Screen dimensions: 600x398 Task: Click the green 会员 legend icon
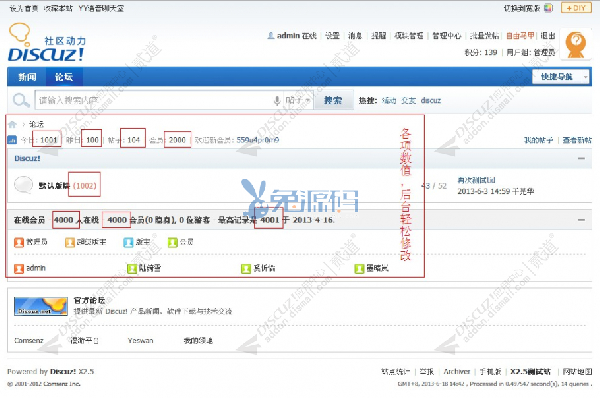coord(173,242)
